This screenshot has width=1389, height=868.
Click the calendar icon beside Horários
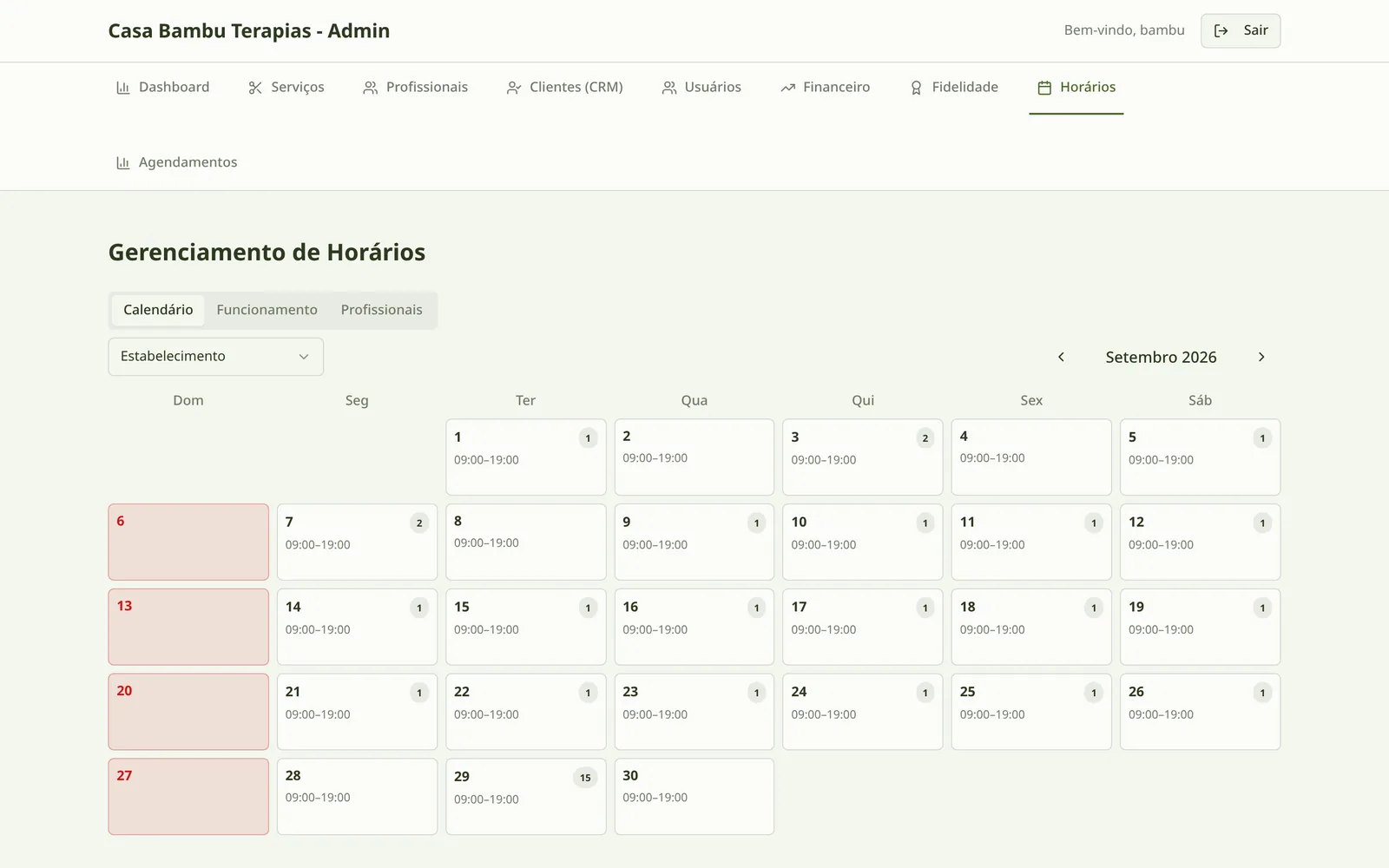tap(1044, 88)
